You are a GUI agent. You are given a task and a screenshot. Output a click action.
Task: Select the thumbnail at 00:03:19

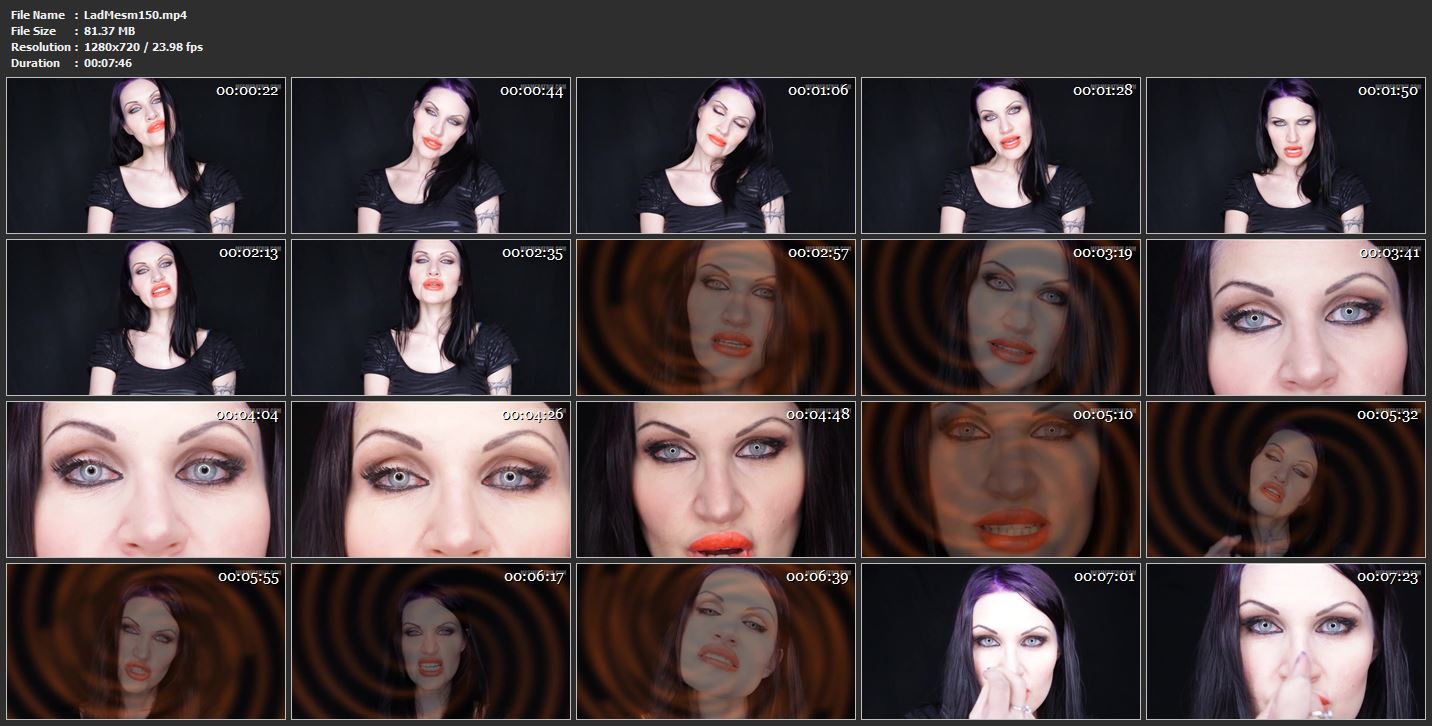[x=1001, y=317]
